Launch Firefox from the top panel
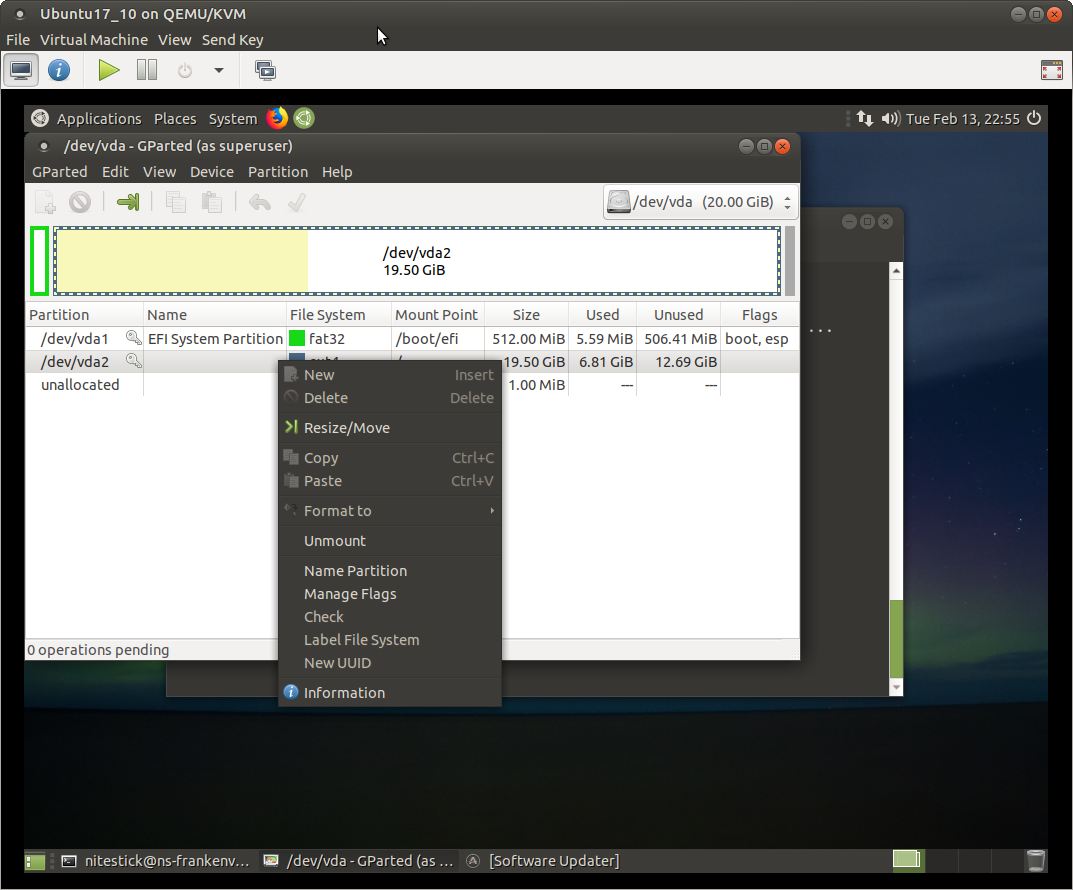This screenshot has height=890, width=1073. click(277, 118)
